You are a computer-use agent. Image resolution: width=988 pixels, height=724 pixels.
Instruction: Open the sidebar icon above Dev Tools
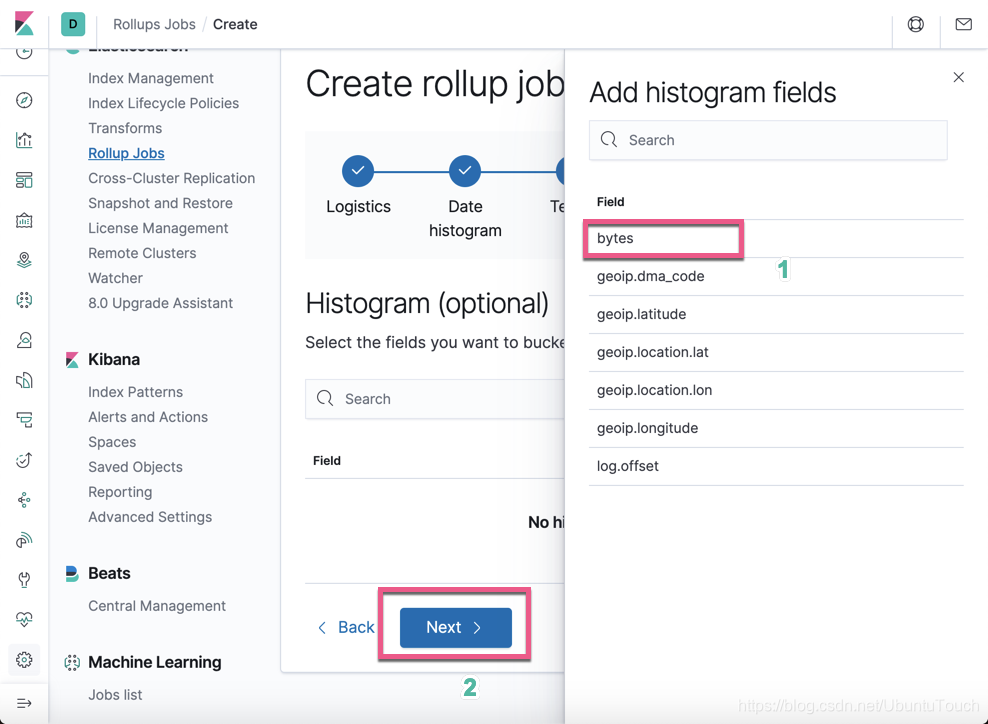pyautogui.click(x=24, y=540)
